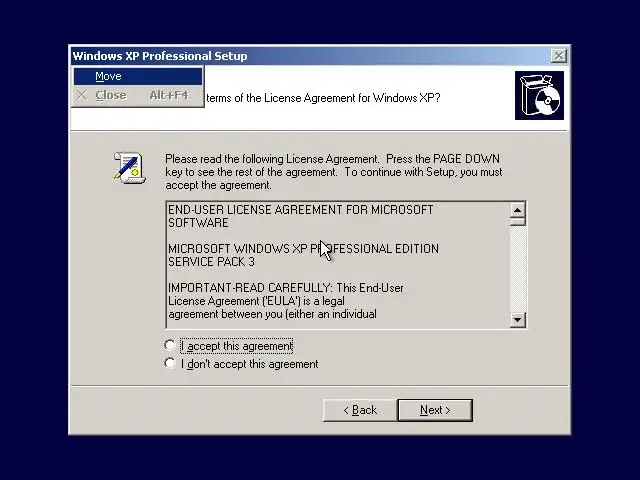Go to the next setup step
Screen dimensions: 640x480
435,410
